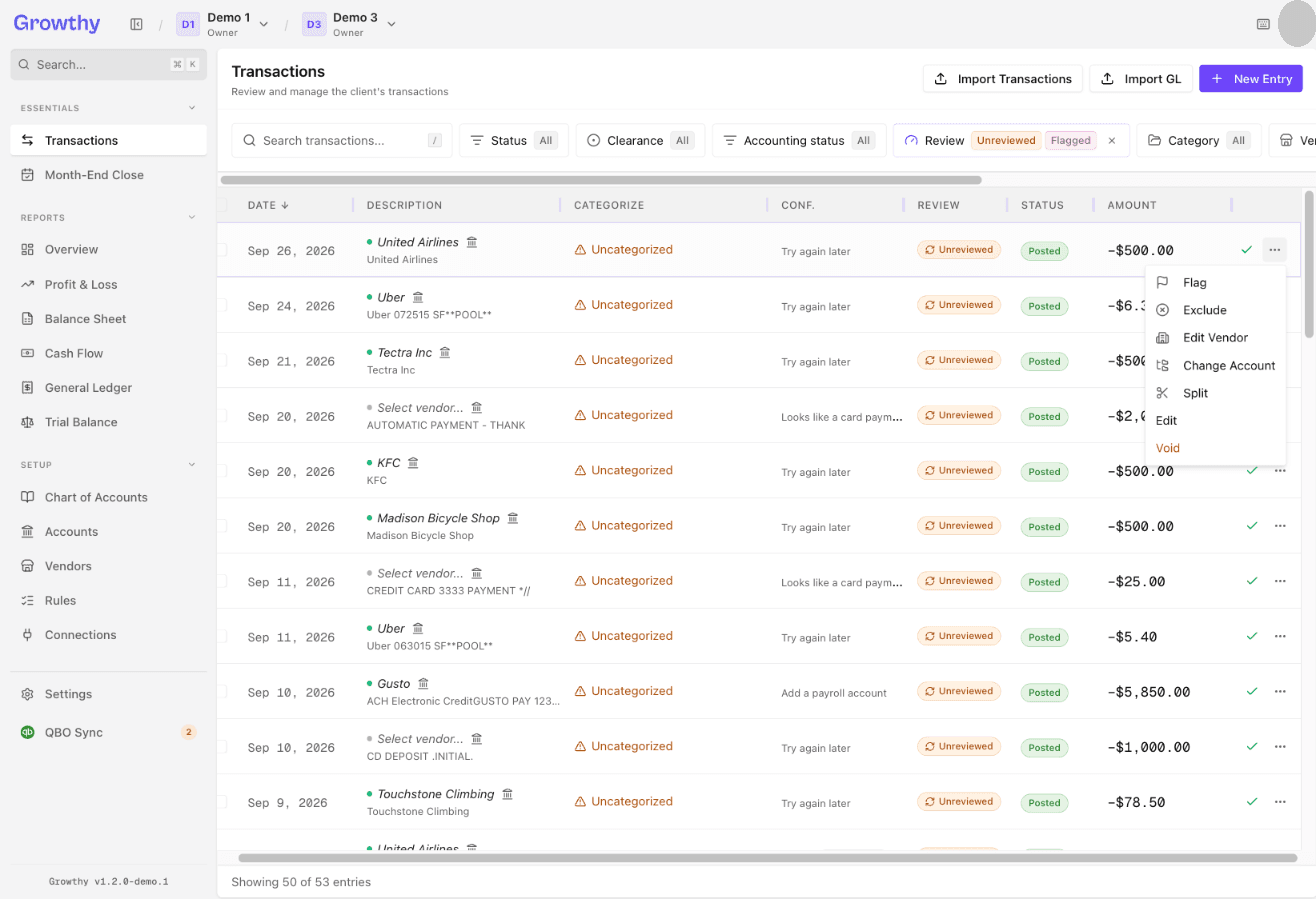Viewport: 1316px width, 899px height.
Task: Open the Category filter dropdown
Action: click(1199, 141)
